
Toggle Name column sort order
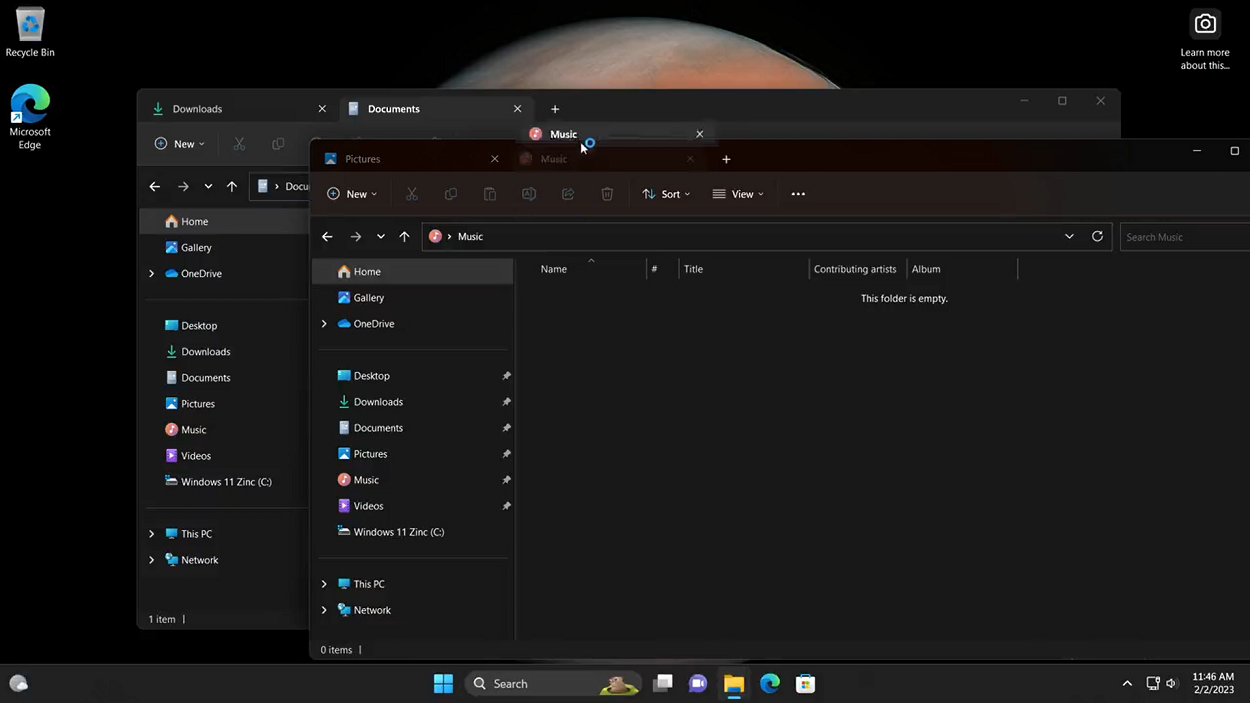553,268
